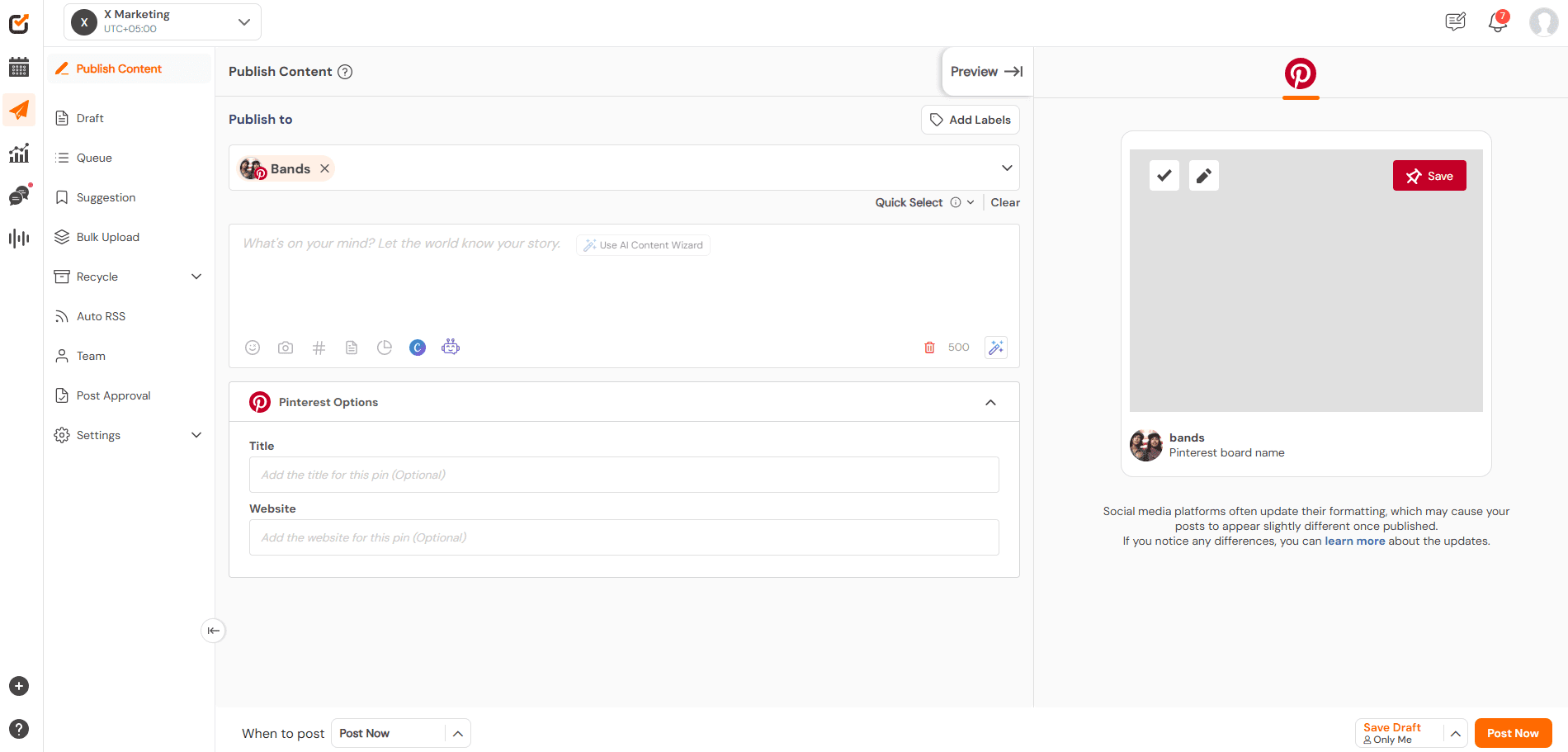Open the calendar section in the left rail
Image resolution: width=1568 pixels, height=752 pixels.
coord(18,67)
